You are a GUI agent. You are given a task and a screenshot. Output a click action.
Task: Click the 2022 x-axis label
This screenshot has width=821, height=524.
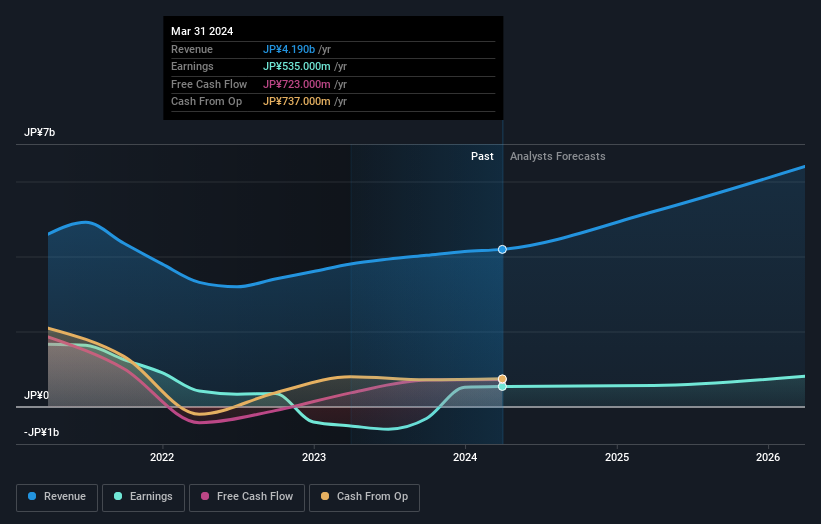[162, 457]
